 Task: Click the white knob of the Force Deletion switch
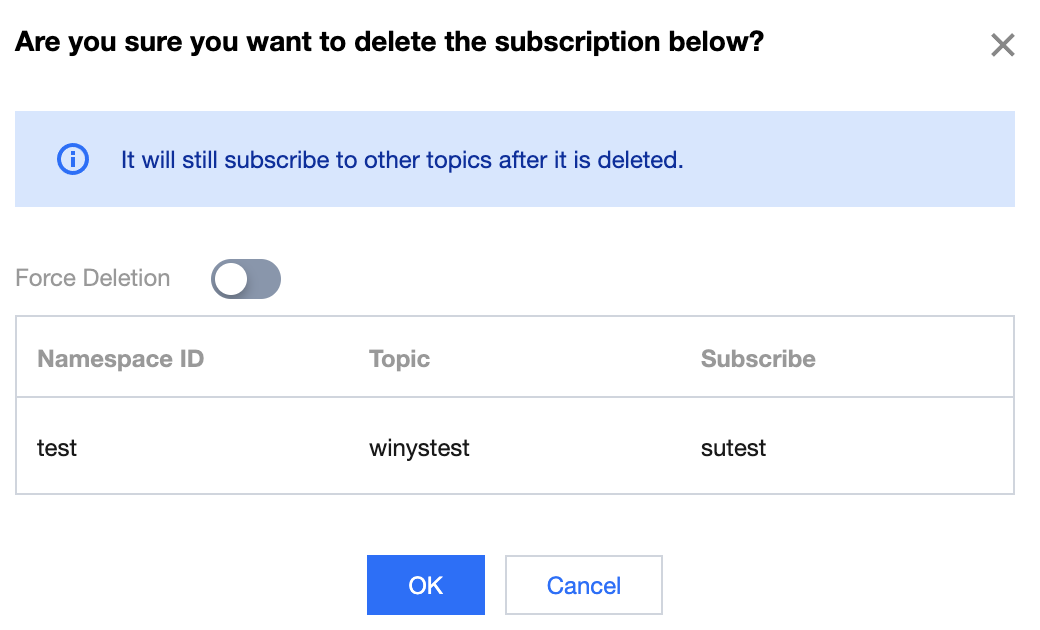pyautogui.click(x=231, y=279)
